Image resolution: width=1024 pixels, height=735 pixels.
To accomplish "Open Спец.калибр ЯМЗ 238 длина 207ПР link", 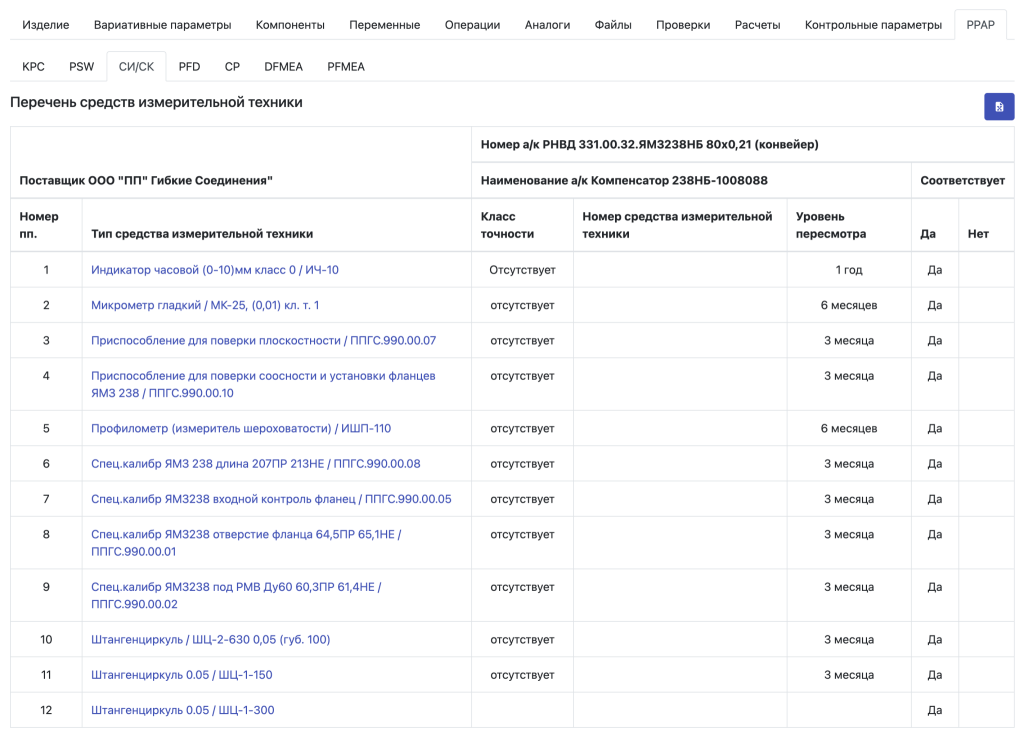I will [x=255, y=464].
